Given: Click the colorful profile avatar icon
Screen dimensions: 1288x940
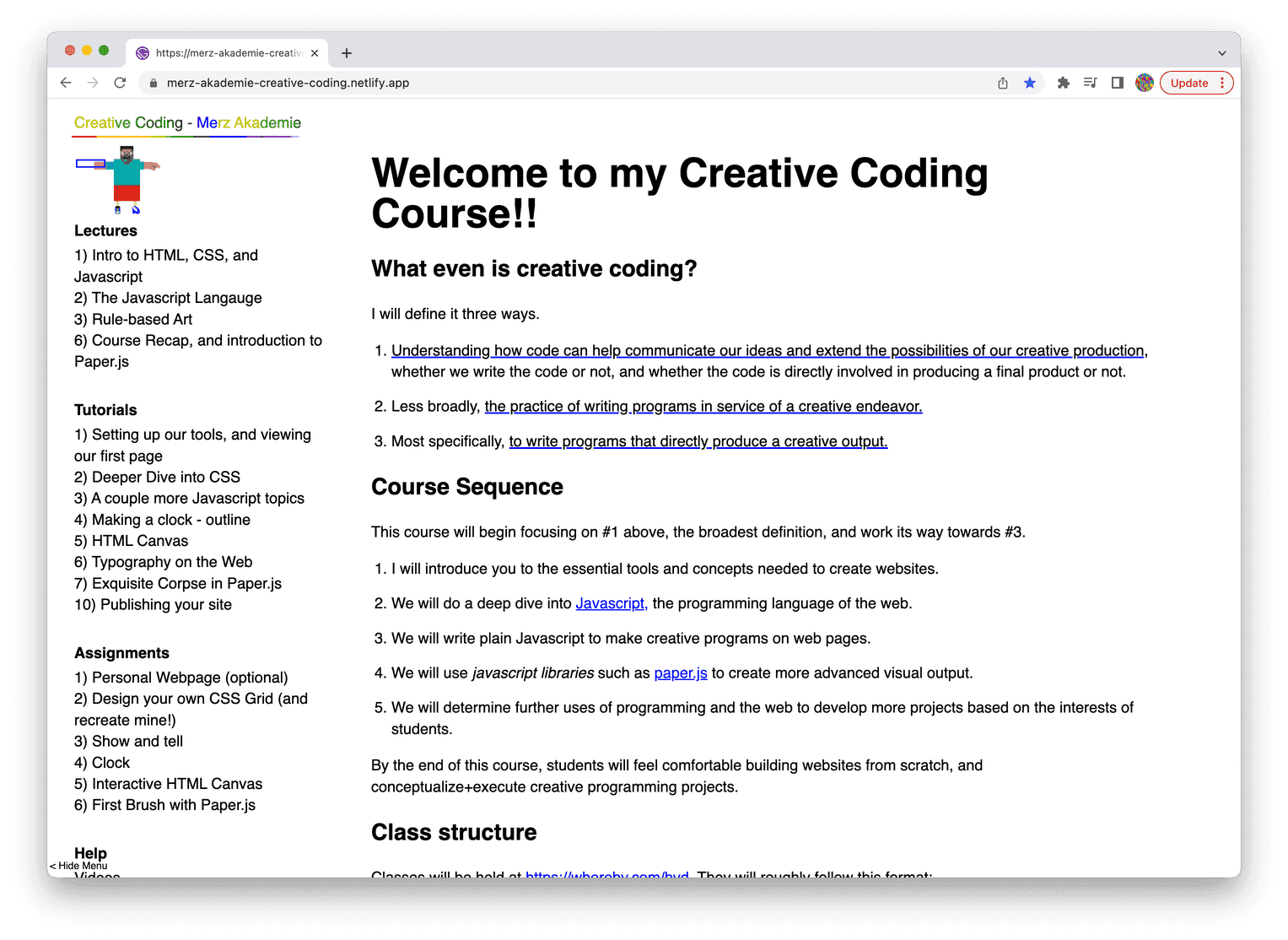Looking at the screenshot, I should [1144, 83].
